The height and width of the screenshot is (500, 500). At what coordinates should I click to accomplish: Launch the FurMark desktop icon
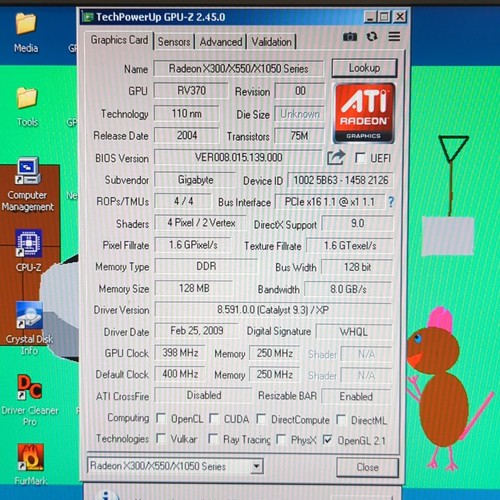[x=31, y=464]
